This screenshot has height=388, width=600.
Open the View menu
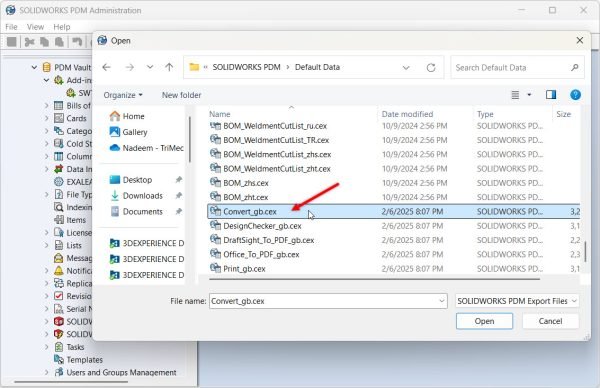(35, 27)
